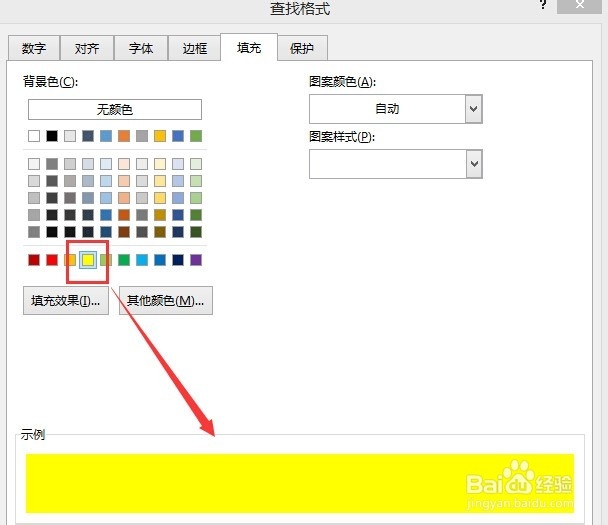Select the dark navy standard color swatch
The width and height of the screenshot is (608, 525).
178,260
